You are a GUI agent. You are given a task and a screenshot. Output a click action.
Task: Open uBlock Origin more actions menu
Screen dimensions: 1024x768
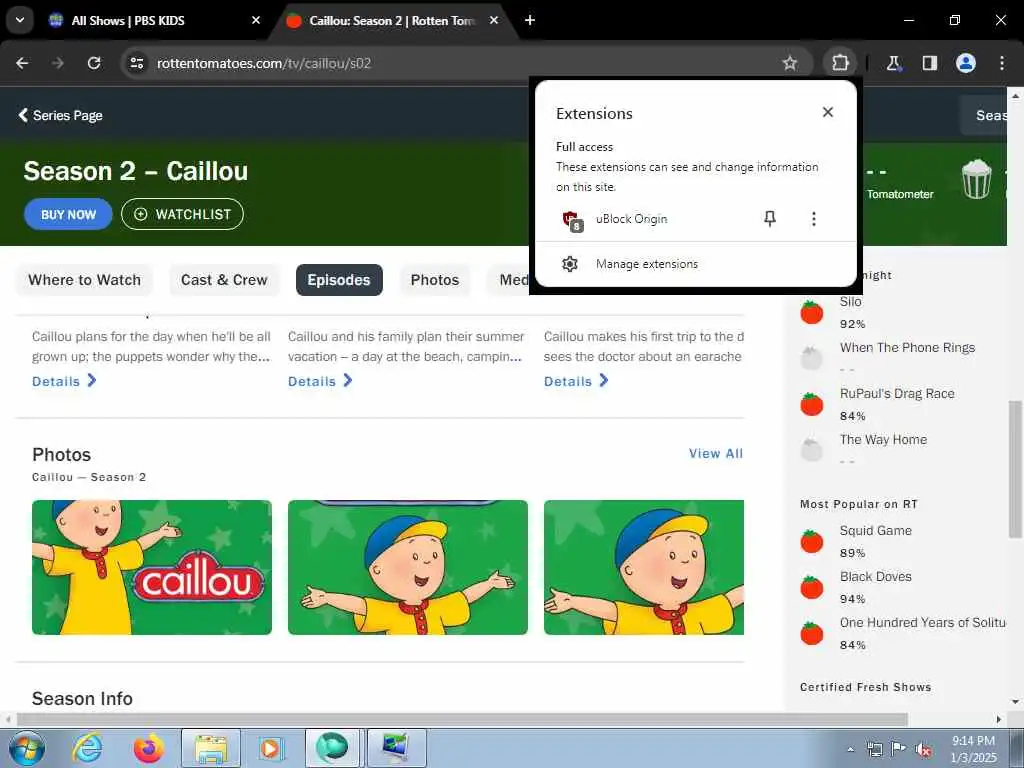[813, 219]
